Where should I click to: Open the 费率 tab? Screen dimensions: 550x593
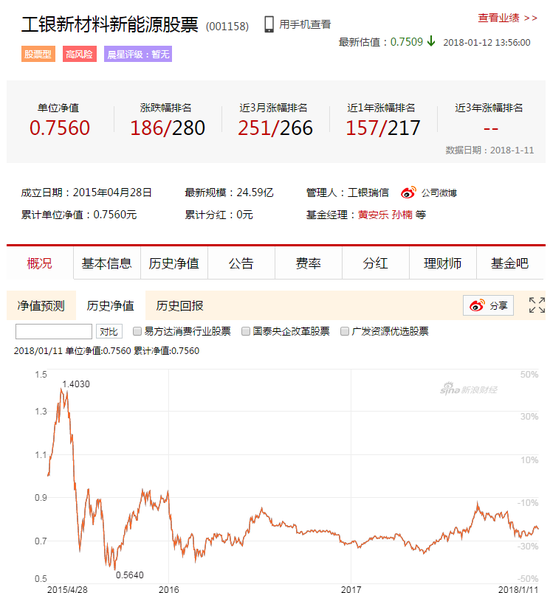[308, 263]
